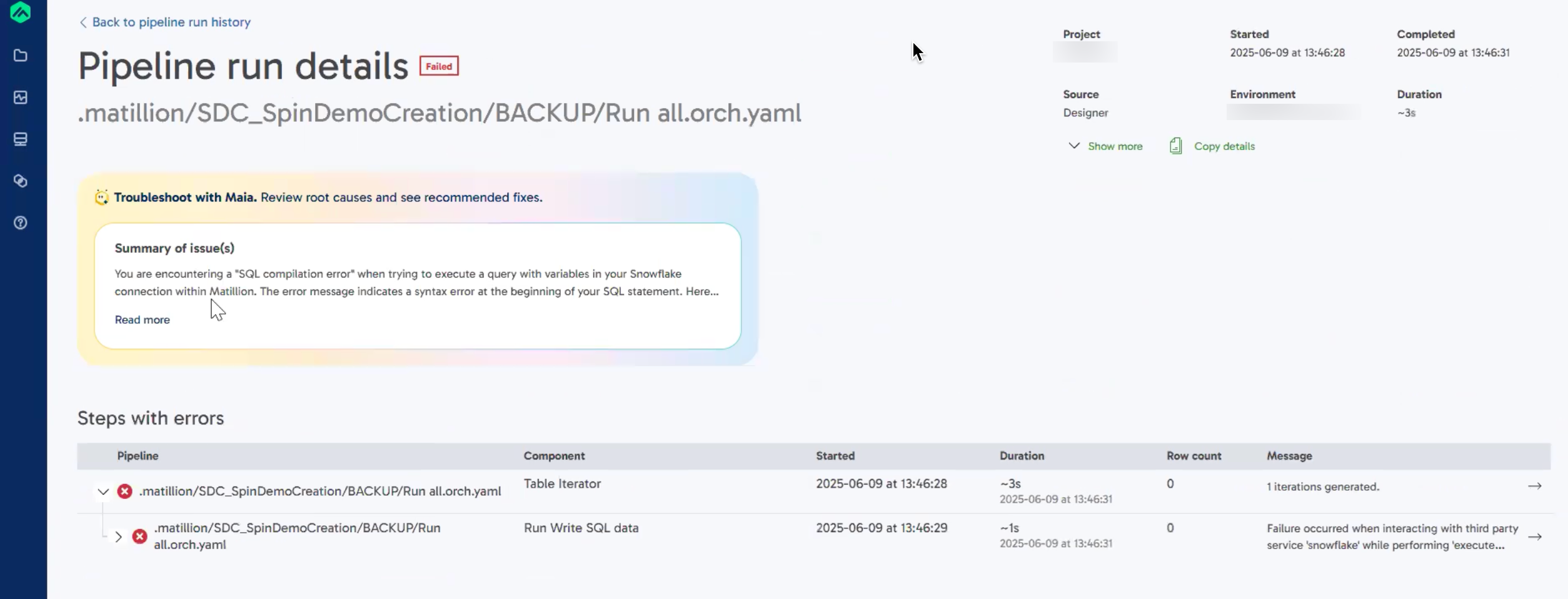1568x599 pixels.
Task: Open the folder projects icon in sidebar
Action: tap(21, 56)
